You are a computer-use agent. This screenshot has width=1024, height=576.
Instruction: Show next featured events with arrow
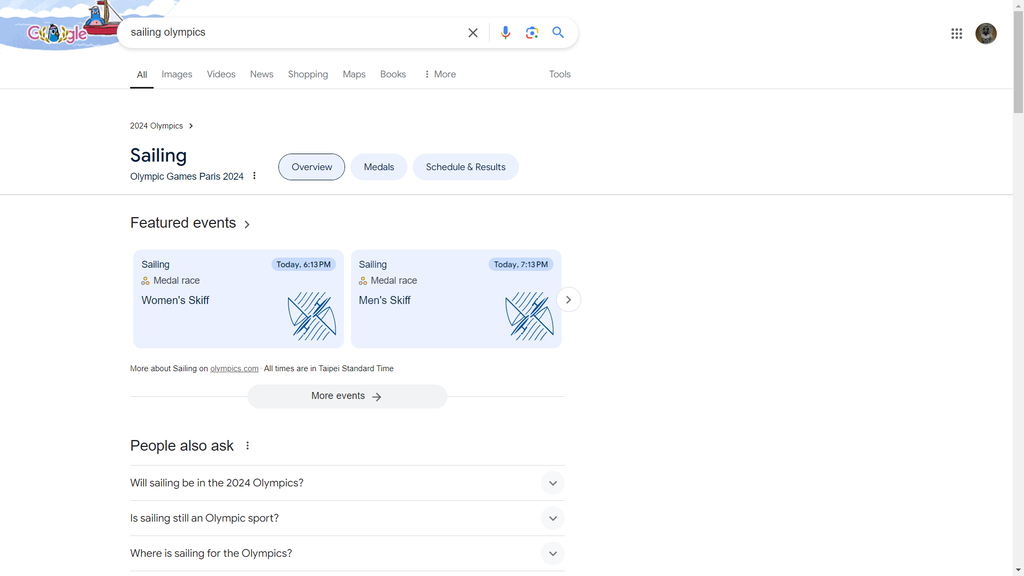569,300
